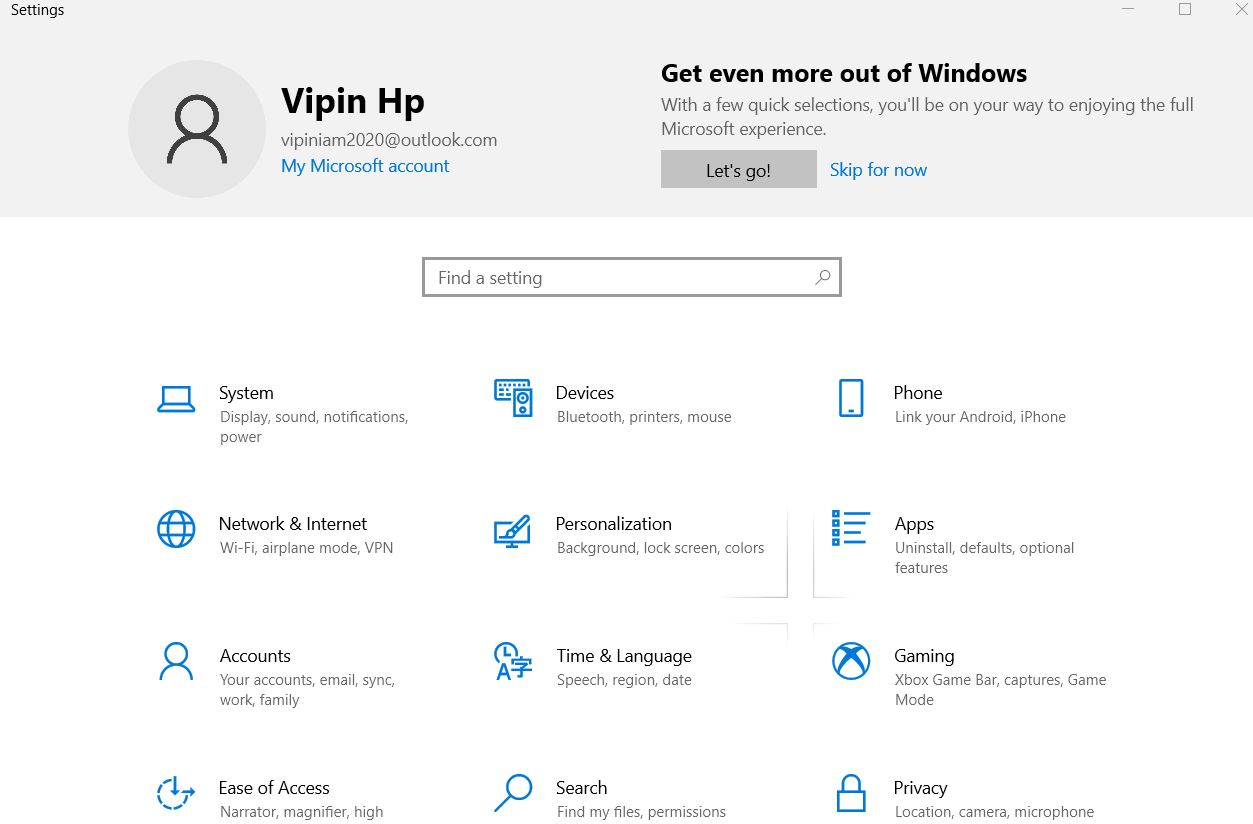The width and height of the screenshot is (1253, 824).
Task: Select the Personalization paintbrush icon
Action: [513, 531]
